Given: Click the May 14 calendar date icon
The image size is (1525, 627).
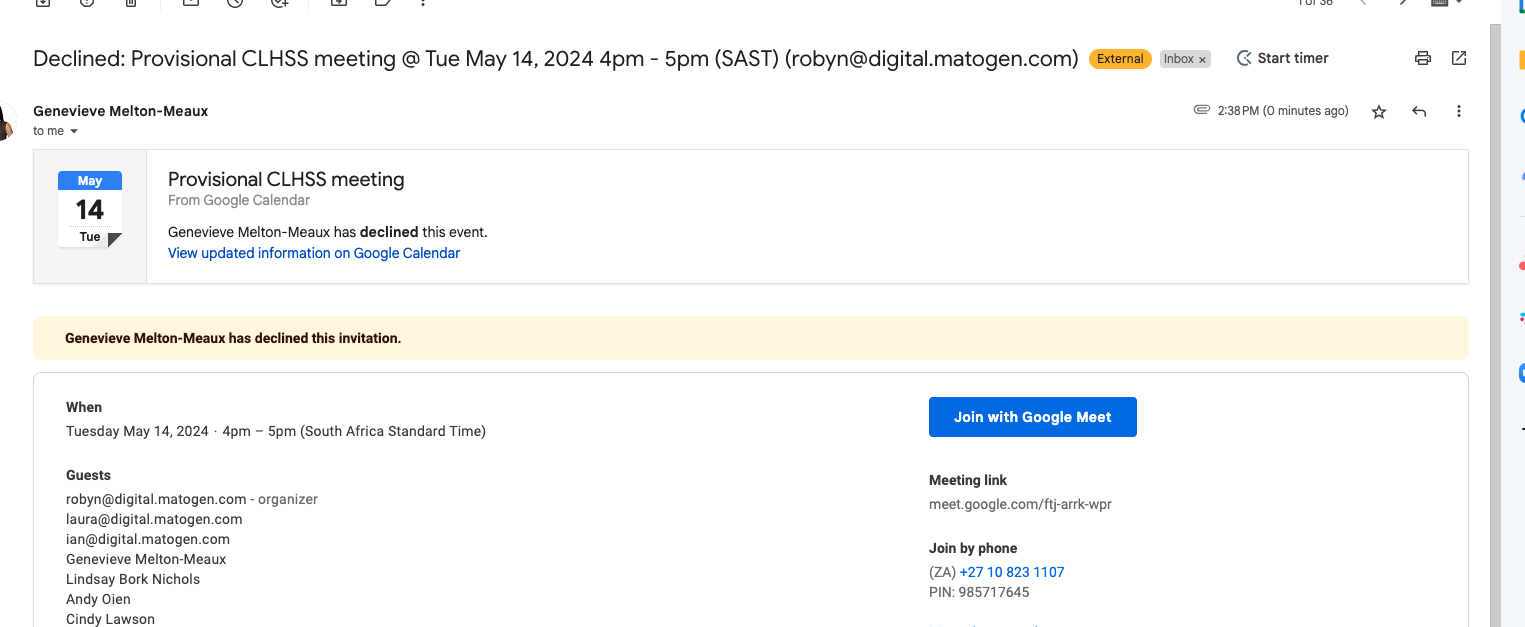Looking at the screenshot, I should click(90, 209).
